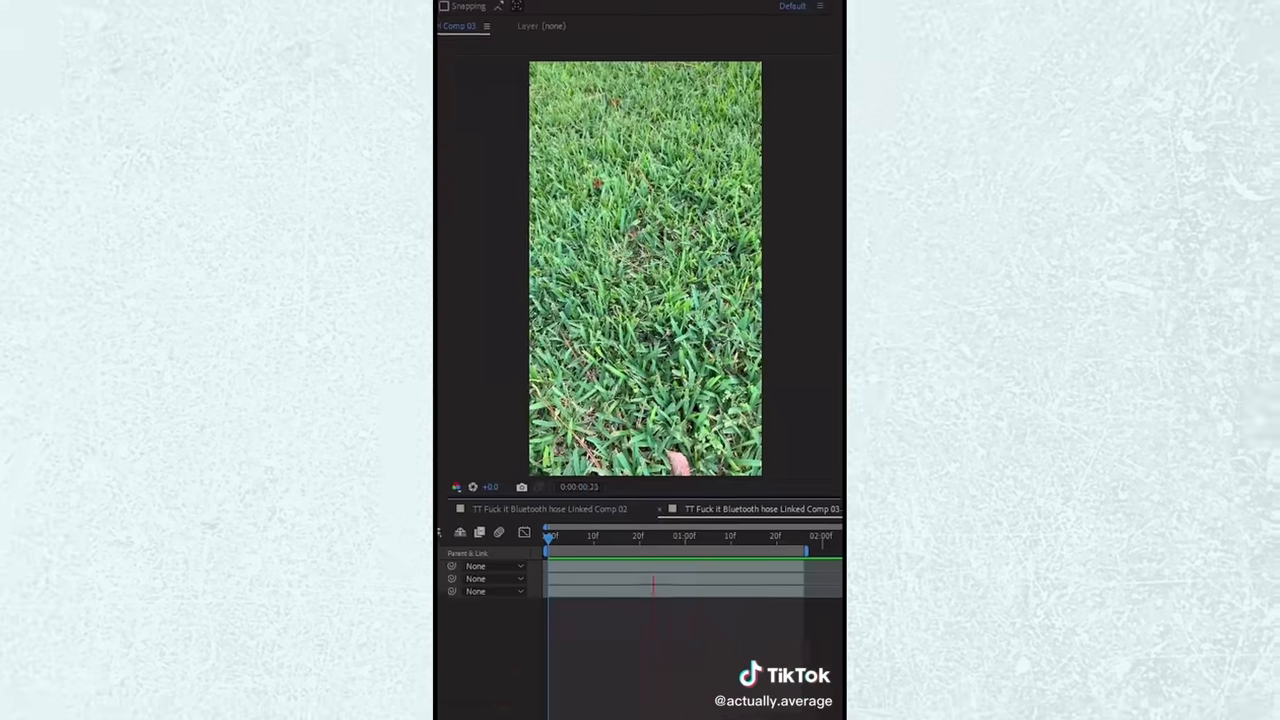1280x720 pixels.
Task: Enable the Snapping checkbox
Action: coord(444,6)
